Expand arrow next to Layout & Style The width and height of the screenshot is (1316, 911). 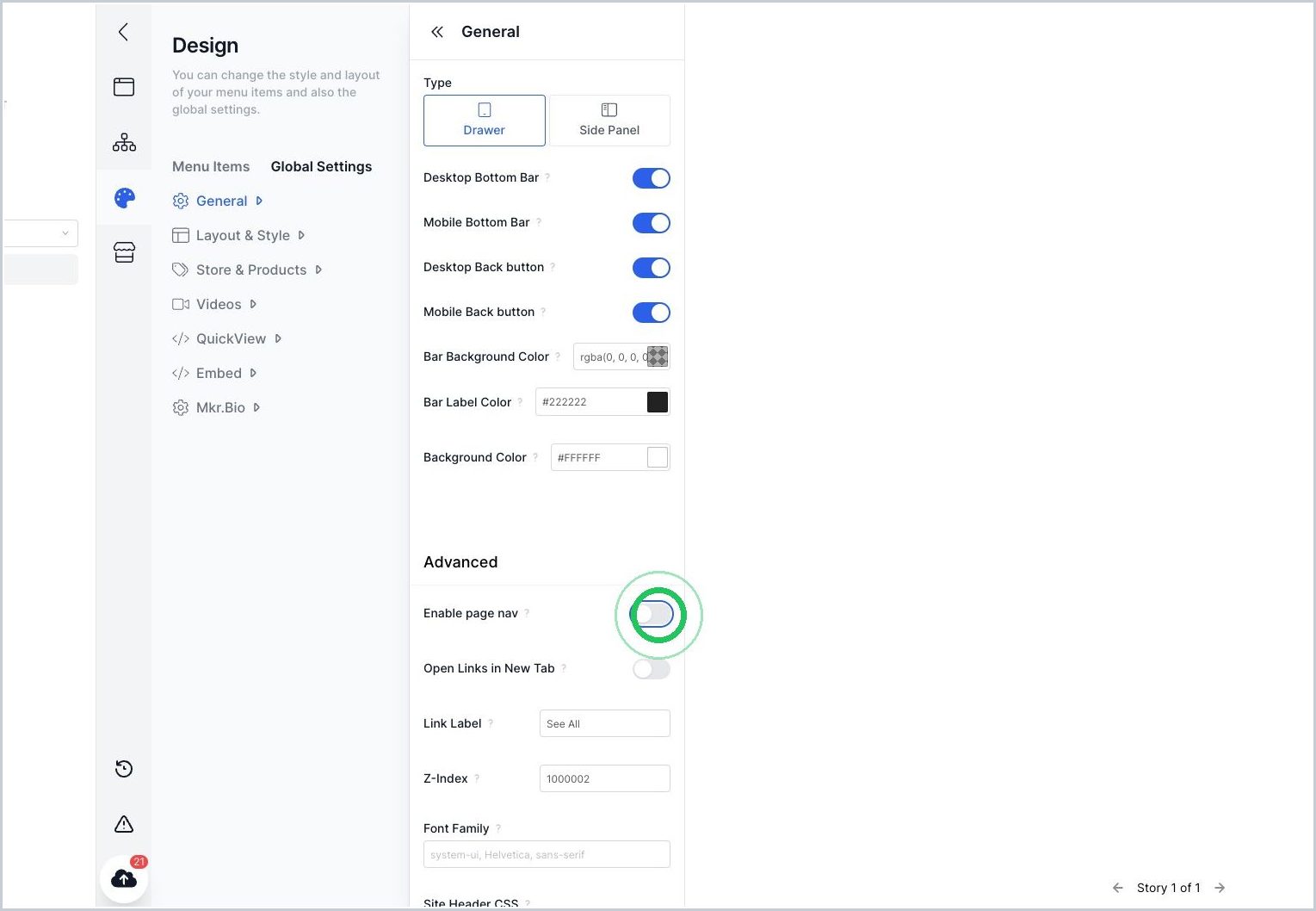[301, 235]
